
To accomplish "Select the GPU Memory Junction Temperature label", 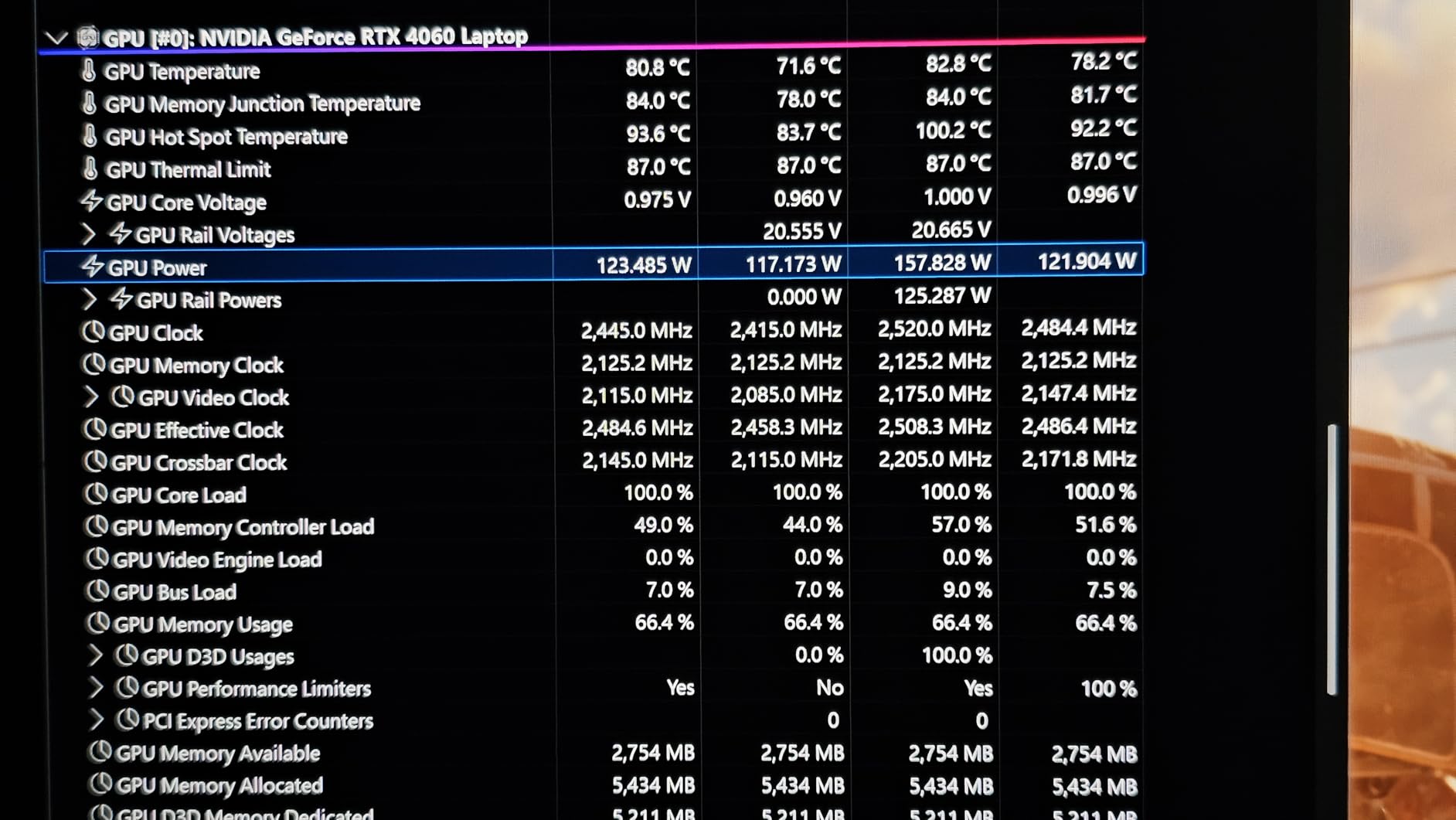I will click(x=263, y=104).
